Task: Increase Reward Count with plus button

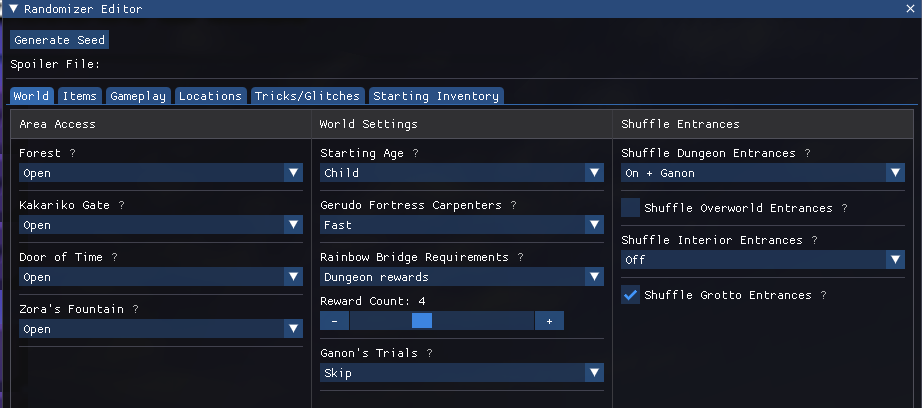Action: tap(549, 321)
